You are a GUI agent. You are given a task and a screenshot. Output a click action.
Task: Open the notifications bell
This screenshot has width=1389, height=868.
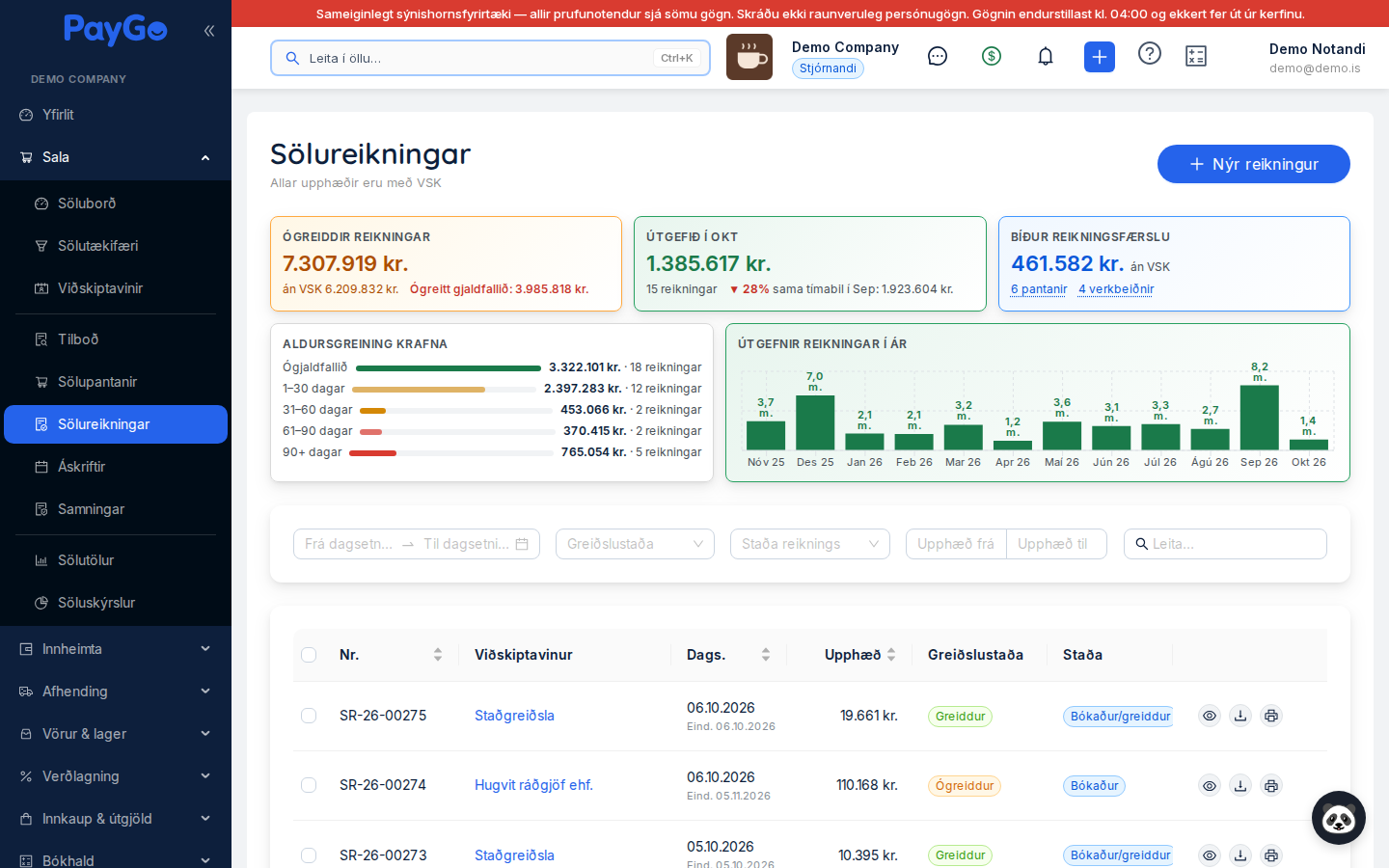coord(1046,57)
